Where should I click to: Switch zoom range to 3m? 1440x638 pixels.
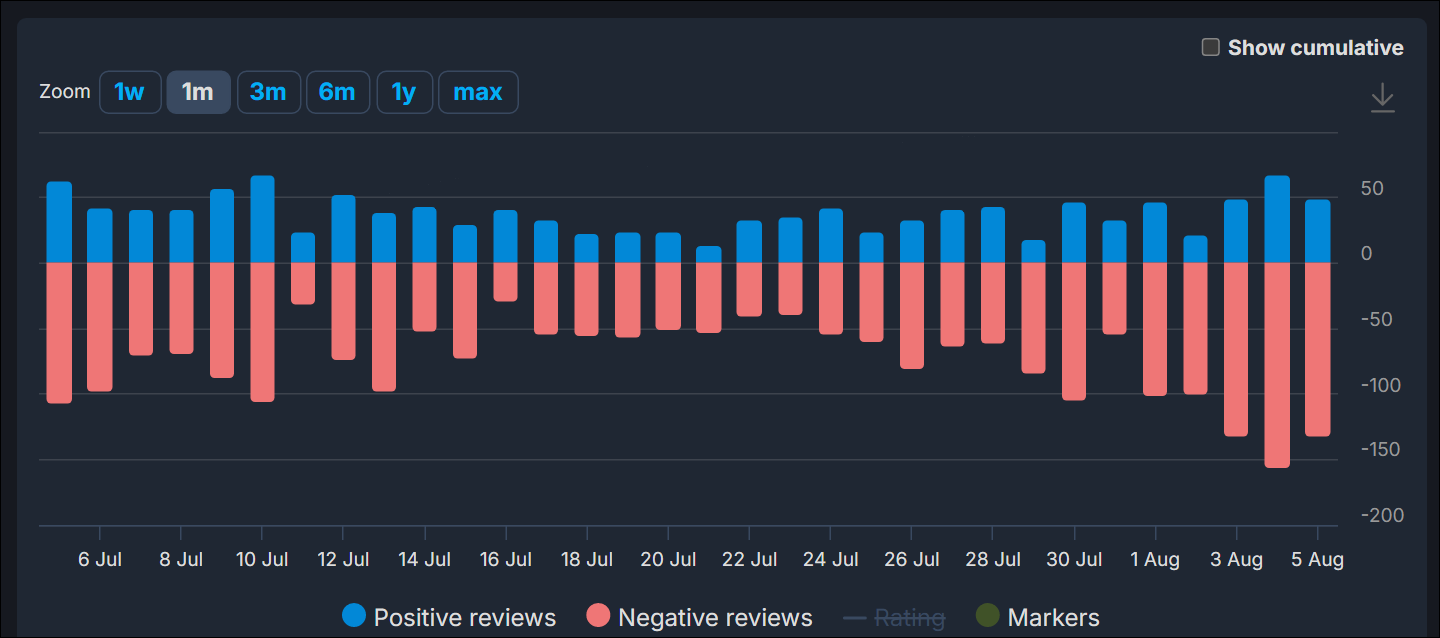[268, 92]
